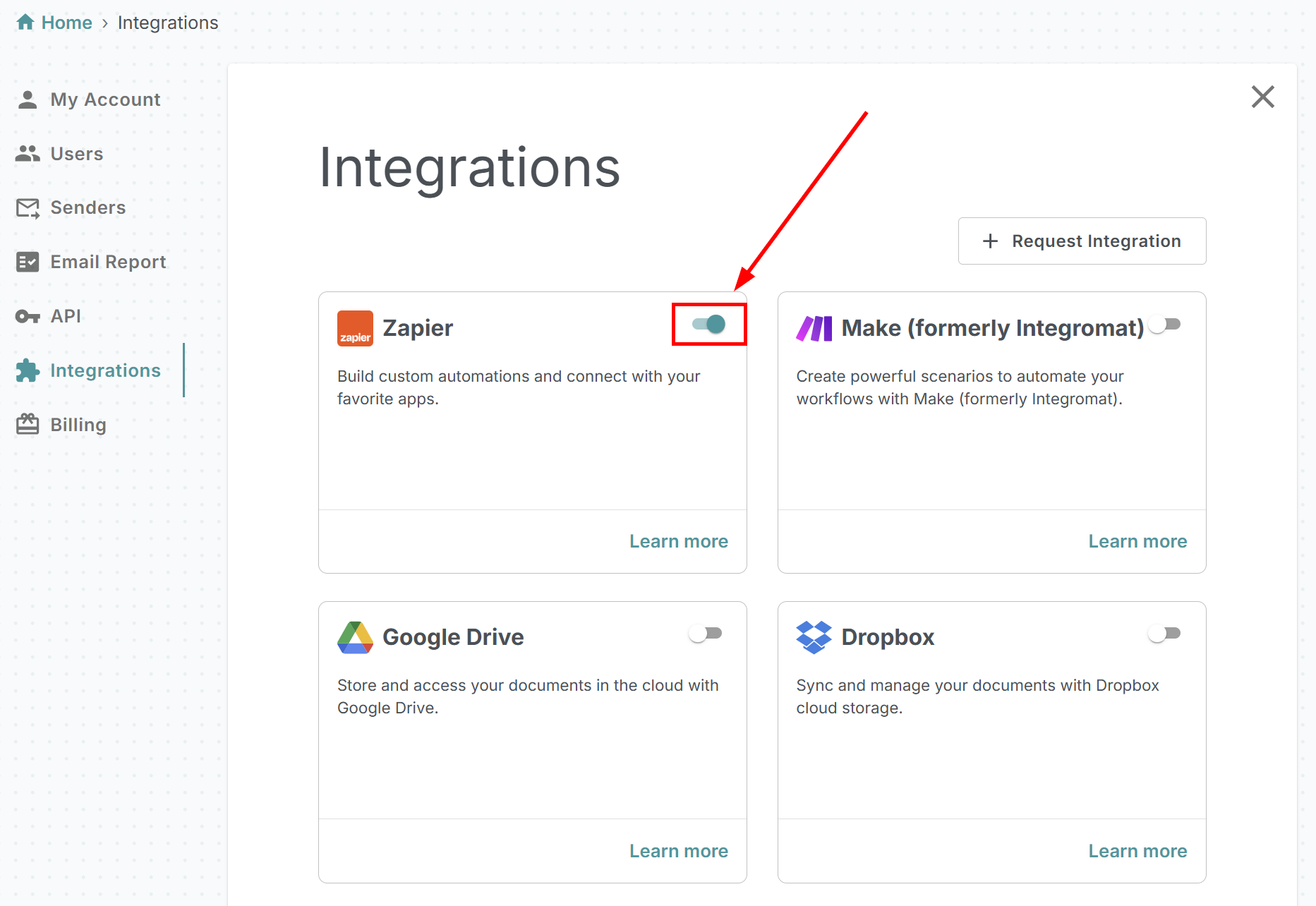
Task: Click the Zapier logo icon
Action: [355, 327]
